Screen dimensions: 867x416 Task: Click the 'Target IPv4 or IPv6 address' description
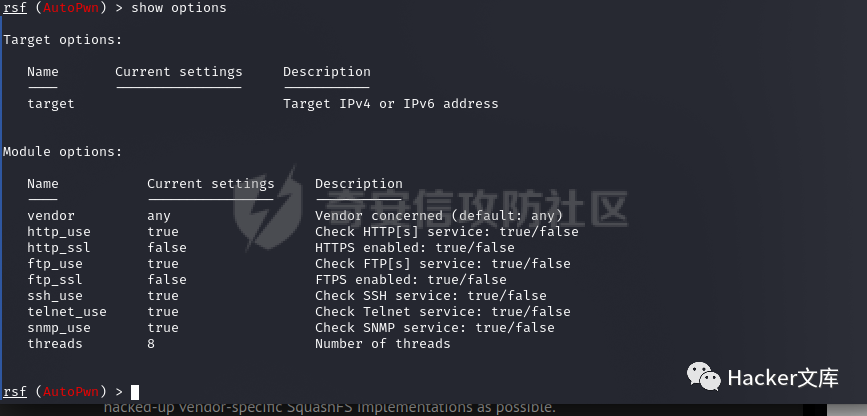[x=391, y=103]
